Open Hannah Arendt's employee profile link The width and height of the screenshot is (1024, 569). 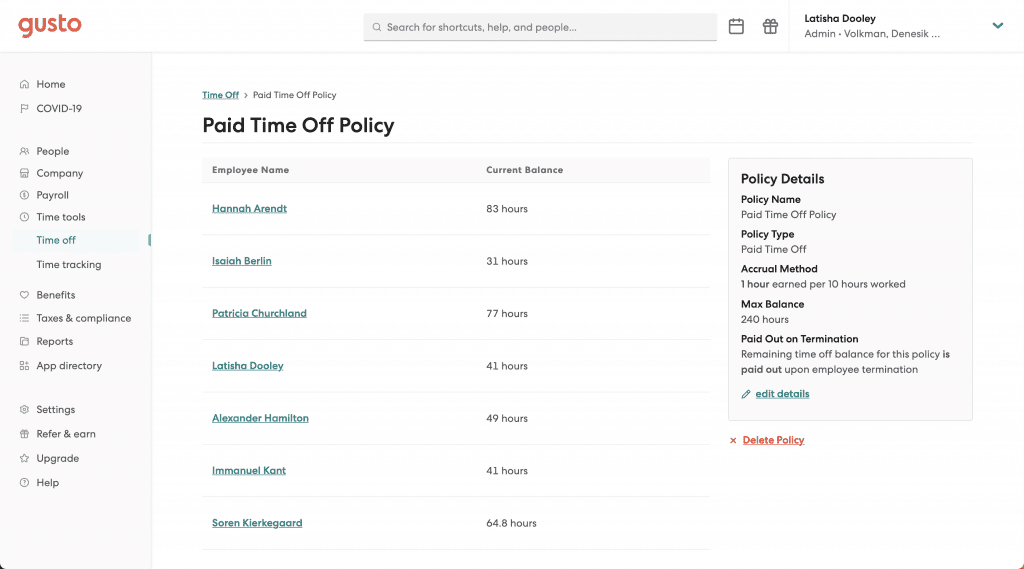coord(249,209)
